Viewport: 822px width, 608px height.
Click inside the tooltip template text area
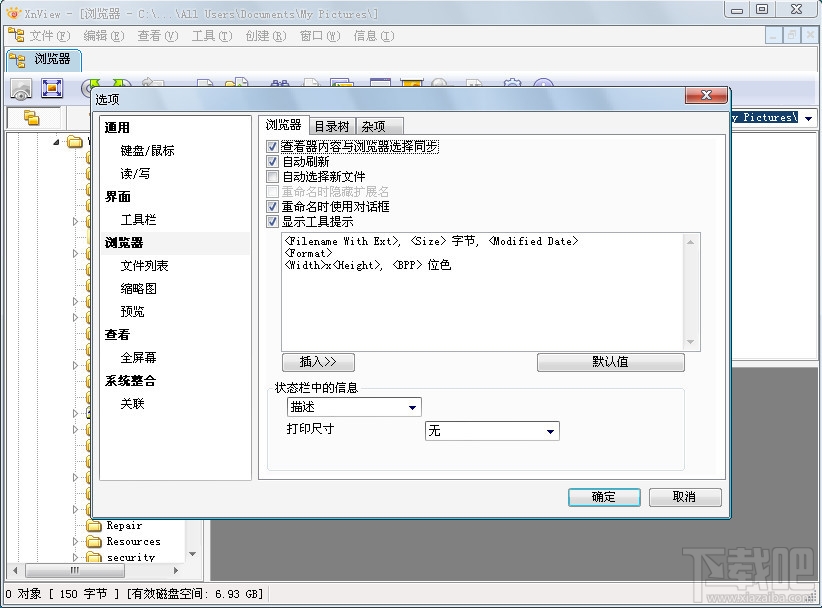480,290
